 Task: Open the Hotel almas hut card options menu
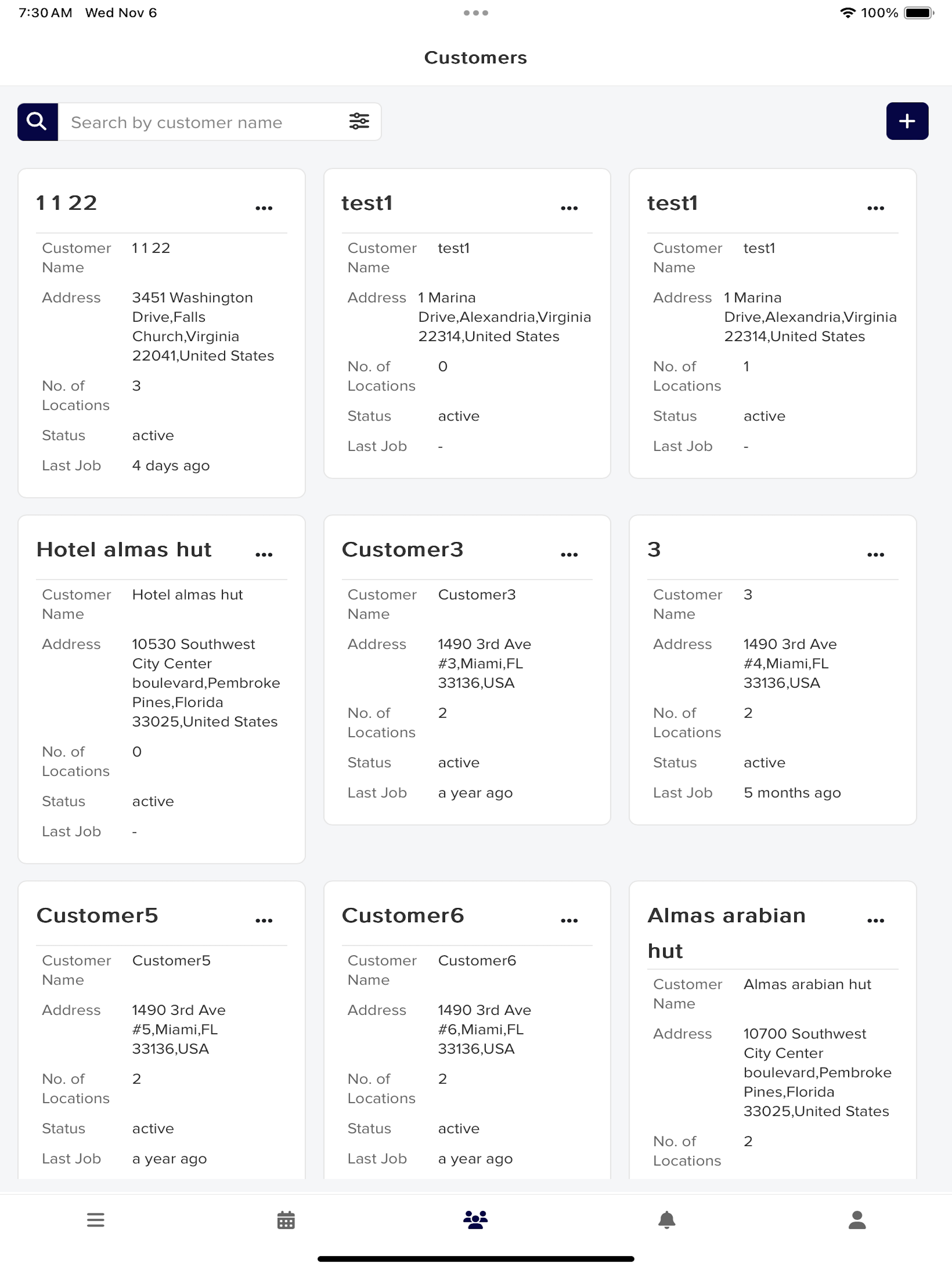pos(264,554)
